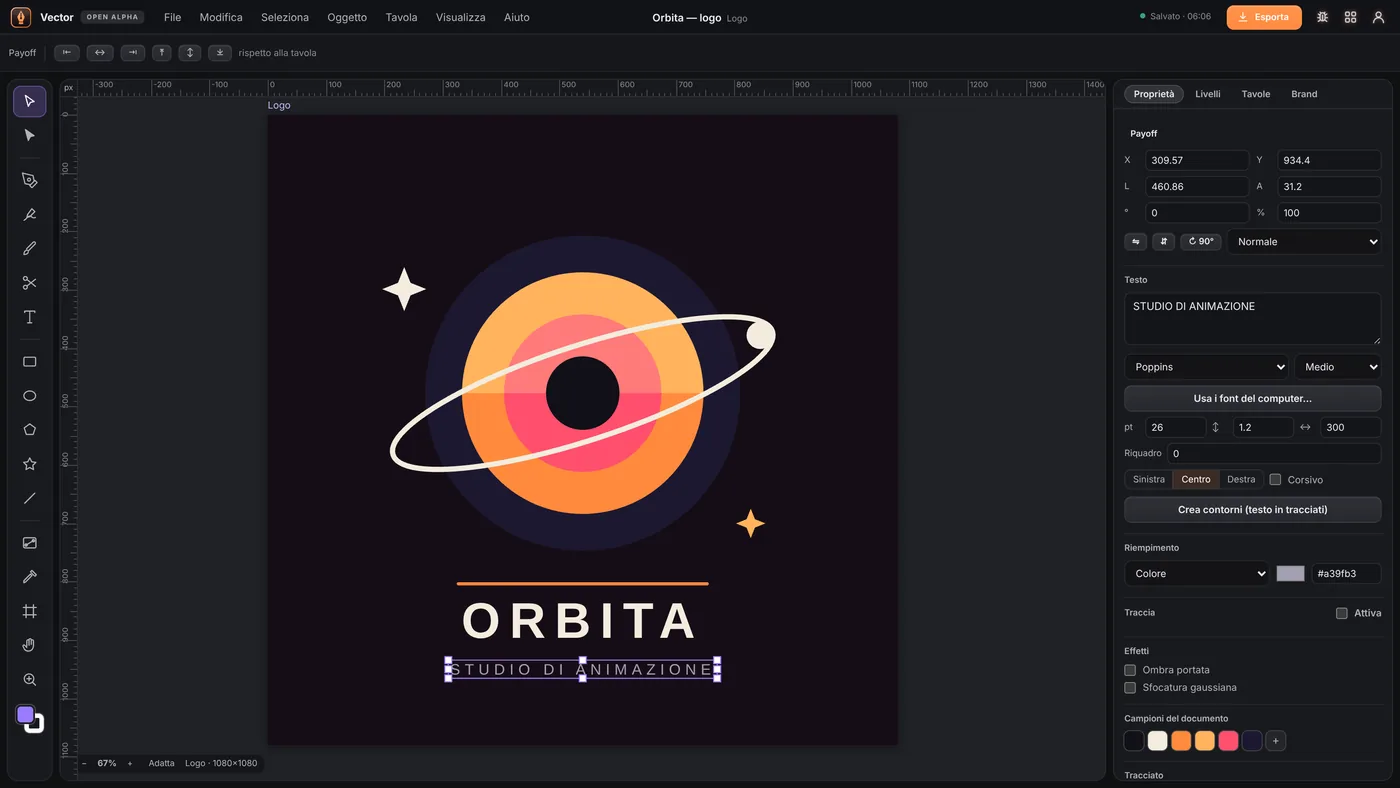
Task: Open the Poppins font family dropdown
Action: (1207, 367)
